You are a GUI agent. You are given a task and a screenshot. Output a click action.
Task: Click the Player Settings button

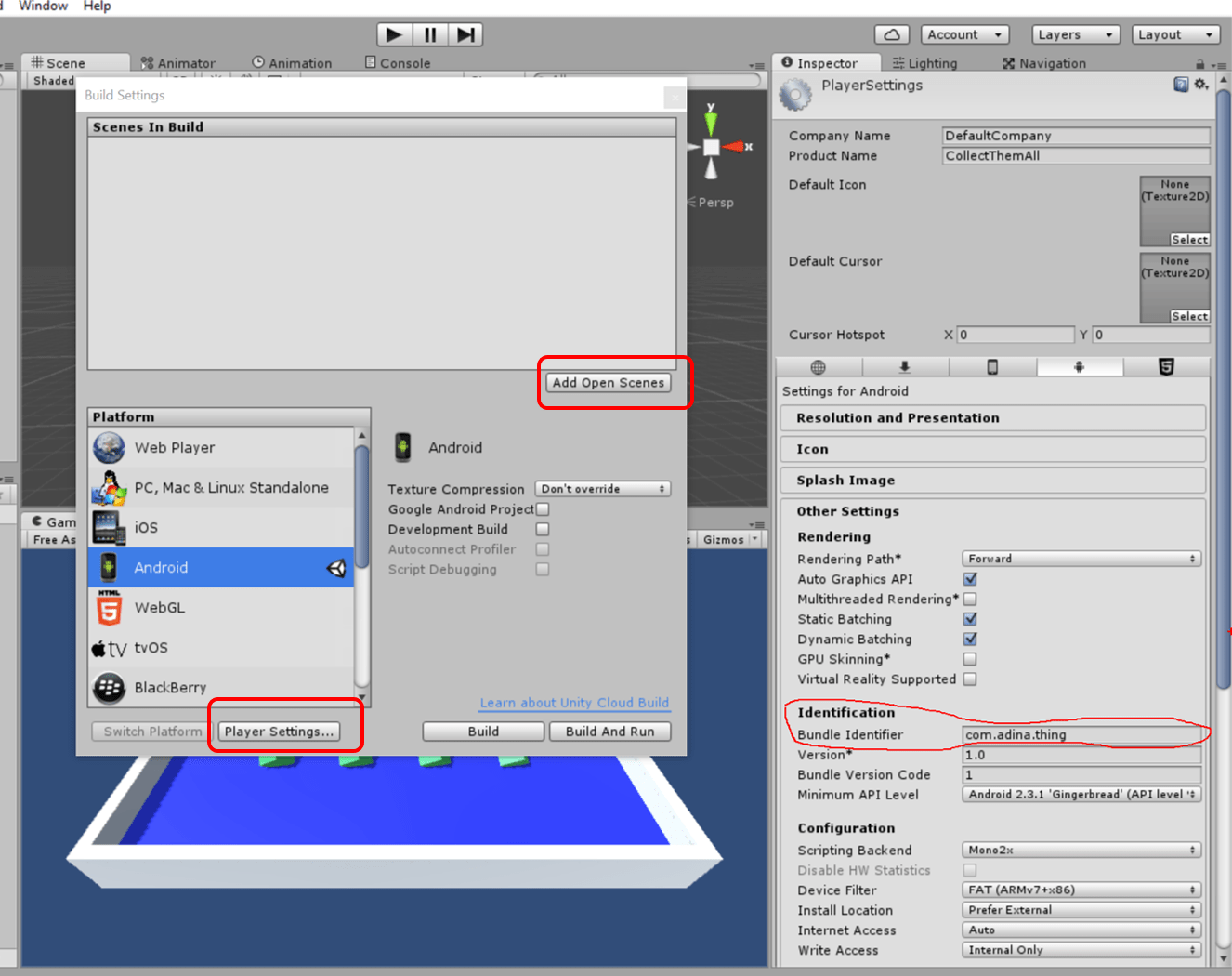pos(279,732)
